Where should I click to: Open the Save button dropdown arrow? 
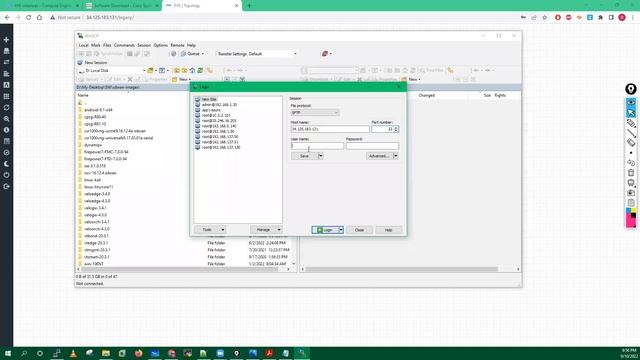click(320, 156)
